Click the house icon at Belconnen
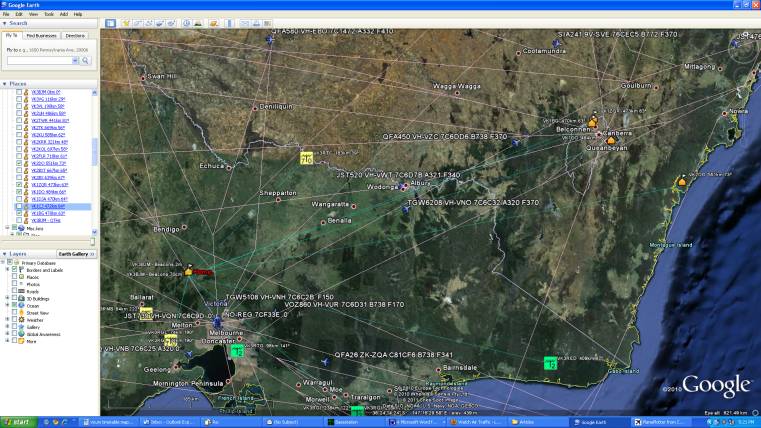Screen dimensions: 761x428 click(592, 122)
